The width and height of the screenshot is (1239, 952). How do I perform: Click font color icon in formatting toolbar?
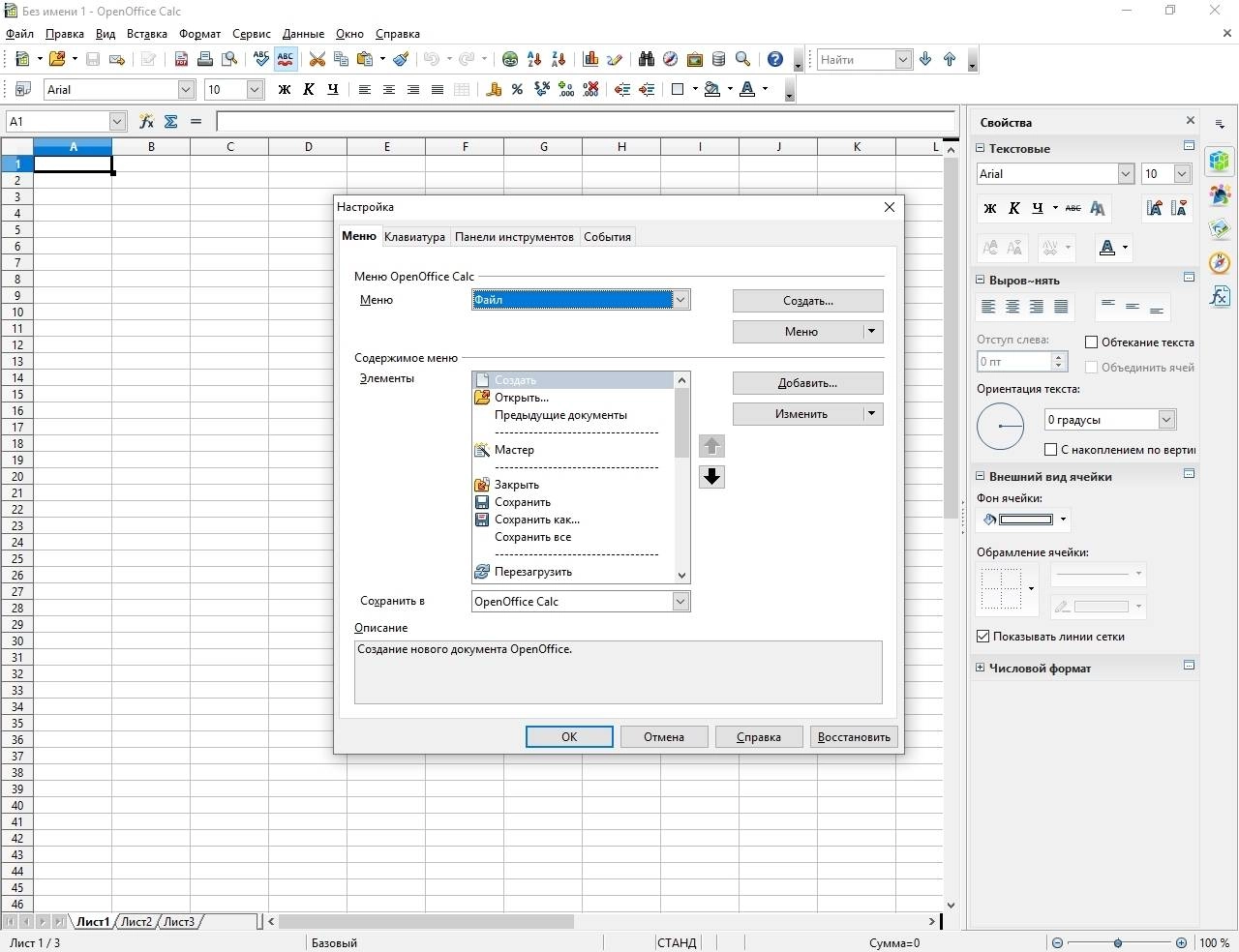[x=746, y=89]
